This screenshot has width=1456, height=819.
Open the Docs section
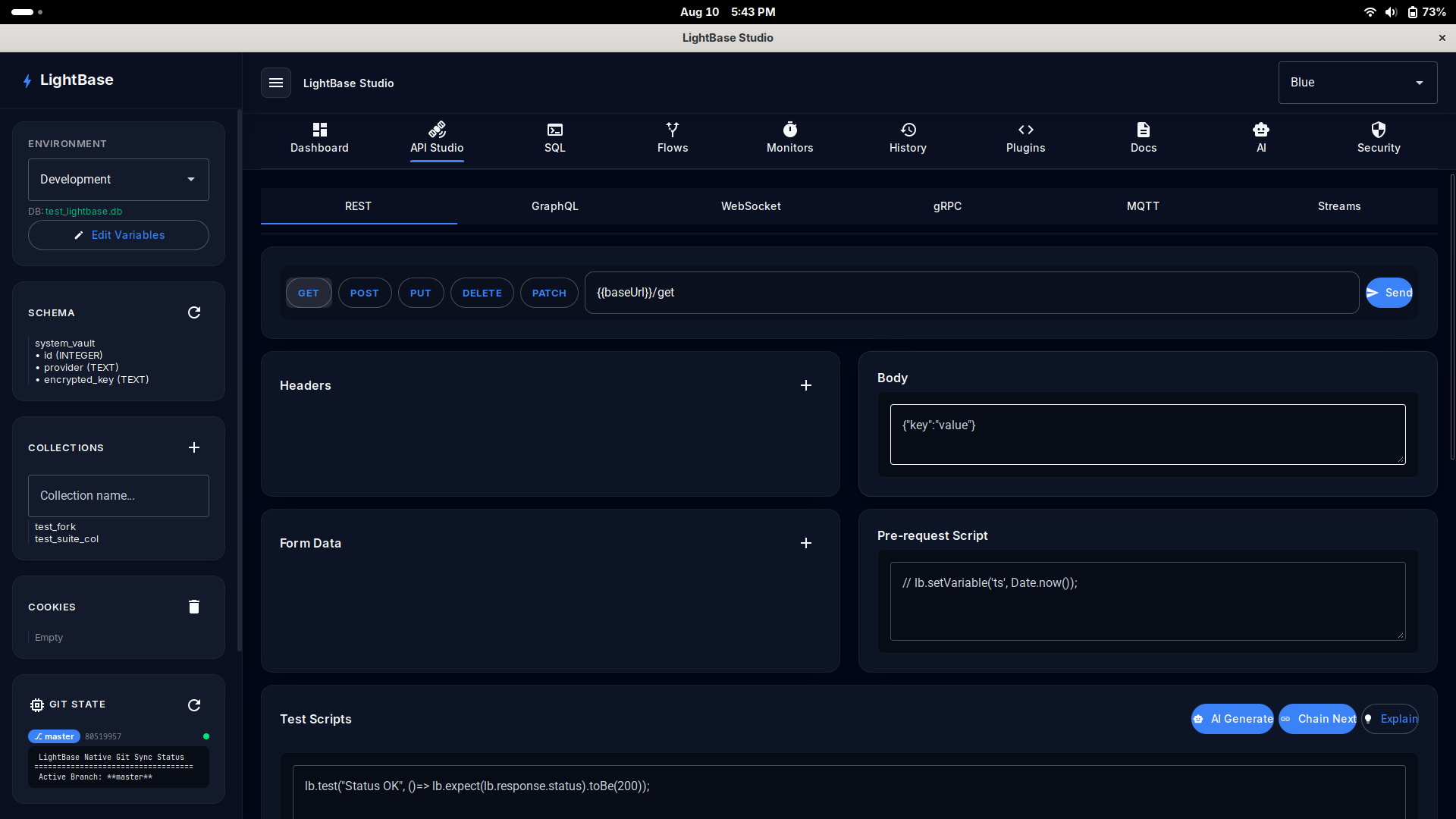pyautogui.click(x=1144, y=138)
